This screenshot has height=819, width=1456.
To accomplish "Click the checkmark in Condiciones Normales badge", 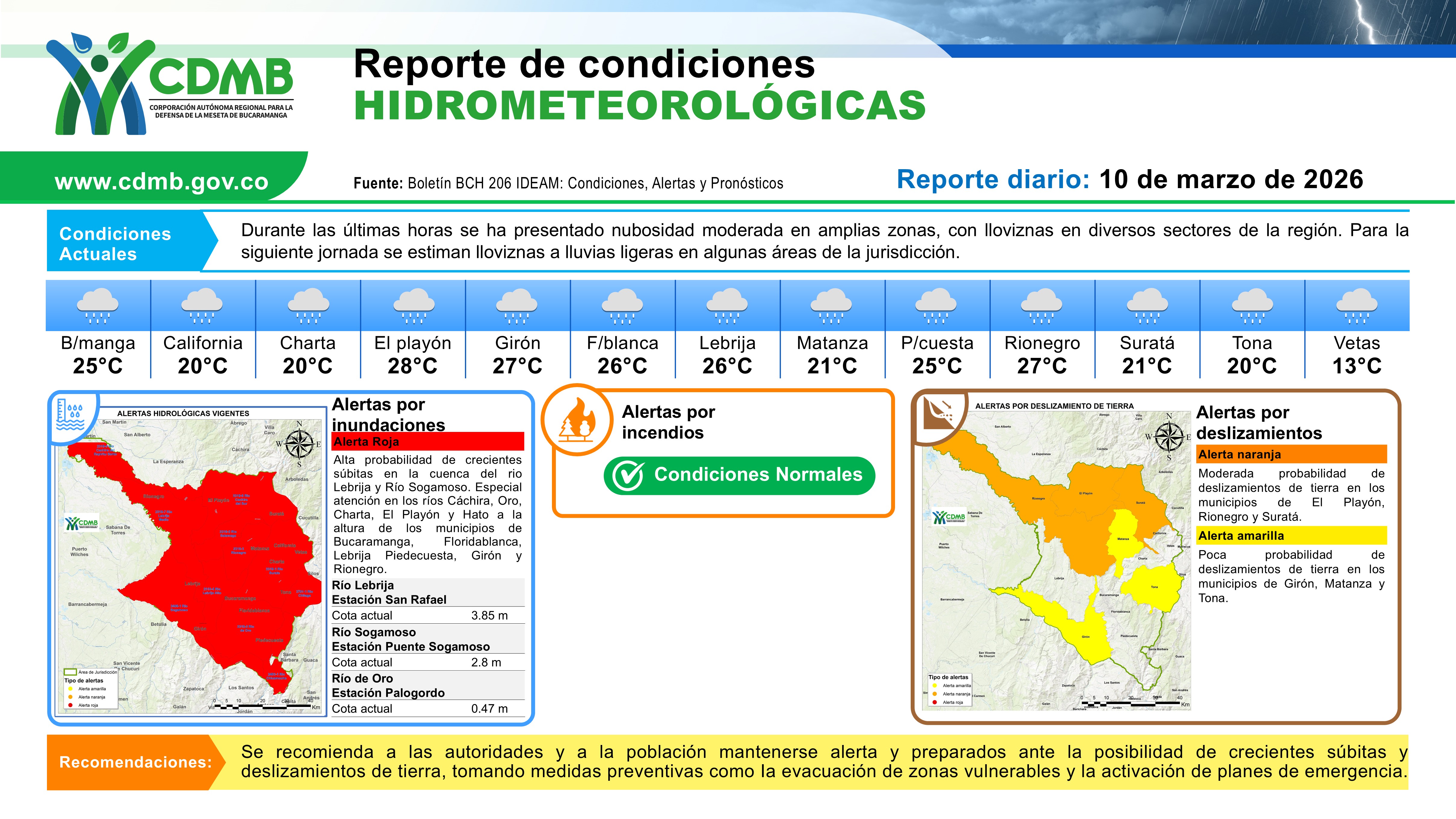I will (628, 475).
